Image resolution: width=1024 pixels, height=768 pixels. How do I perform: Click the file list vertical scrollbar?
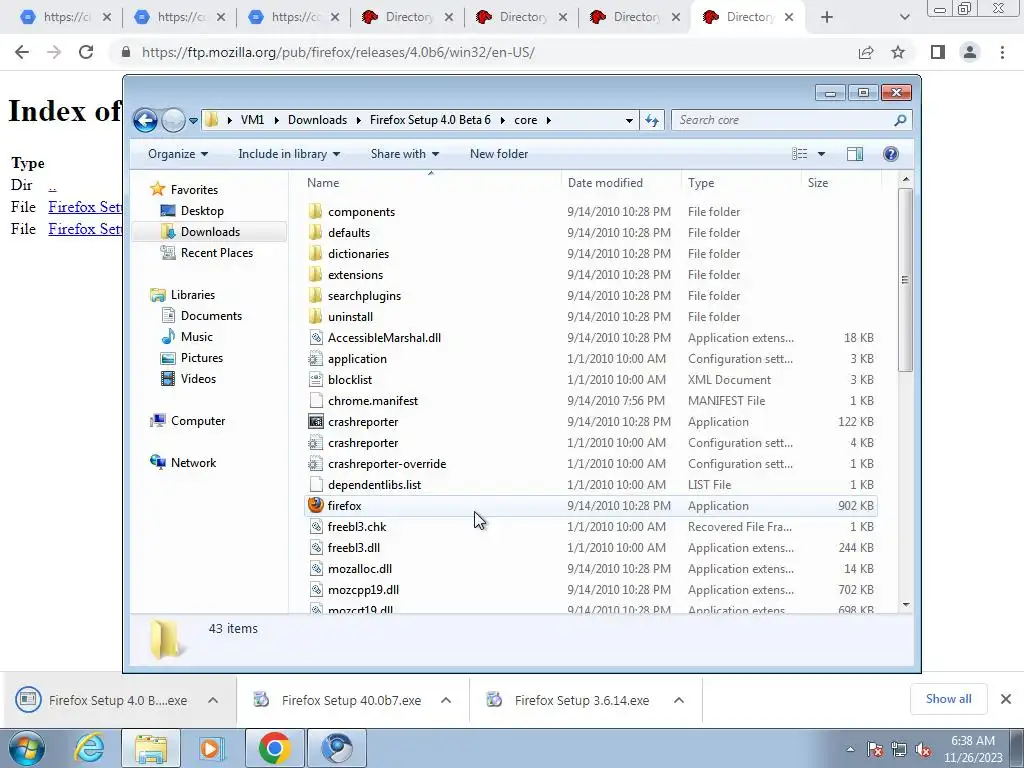(x=905, y=280)
